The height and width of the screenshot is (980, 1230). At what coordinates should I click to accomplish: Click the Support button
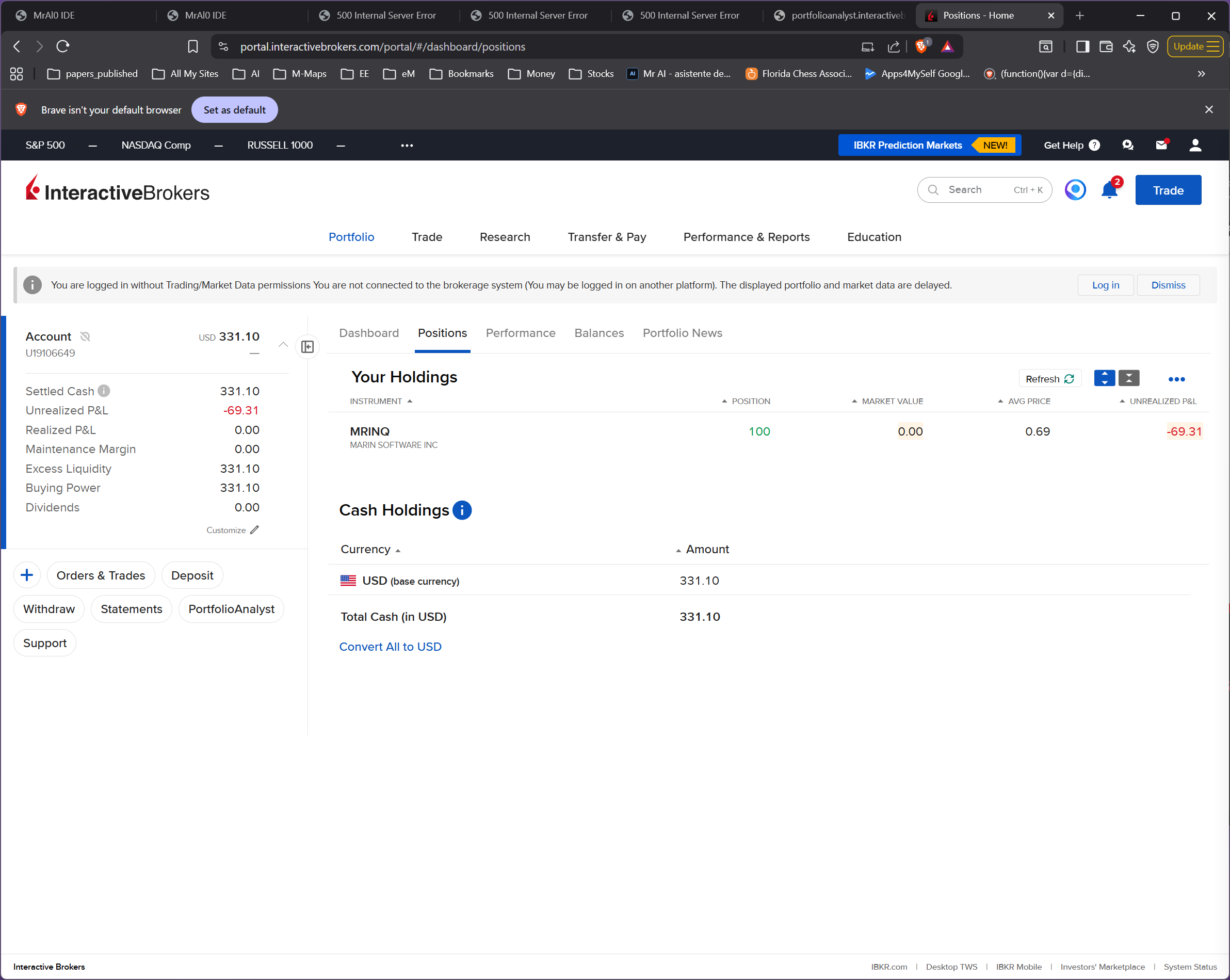[x=44, y=642]
